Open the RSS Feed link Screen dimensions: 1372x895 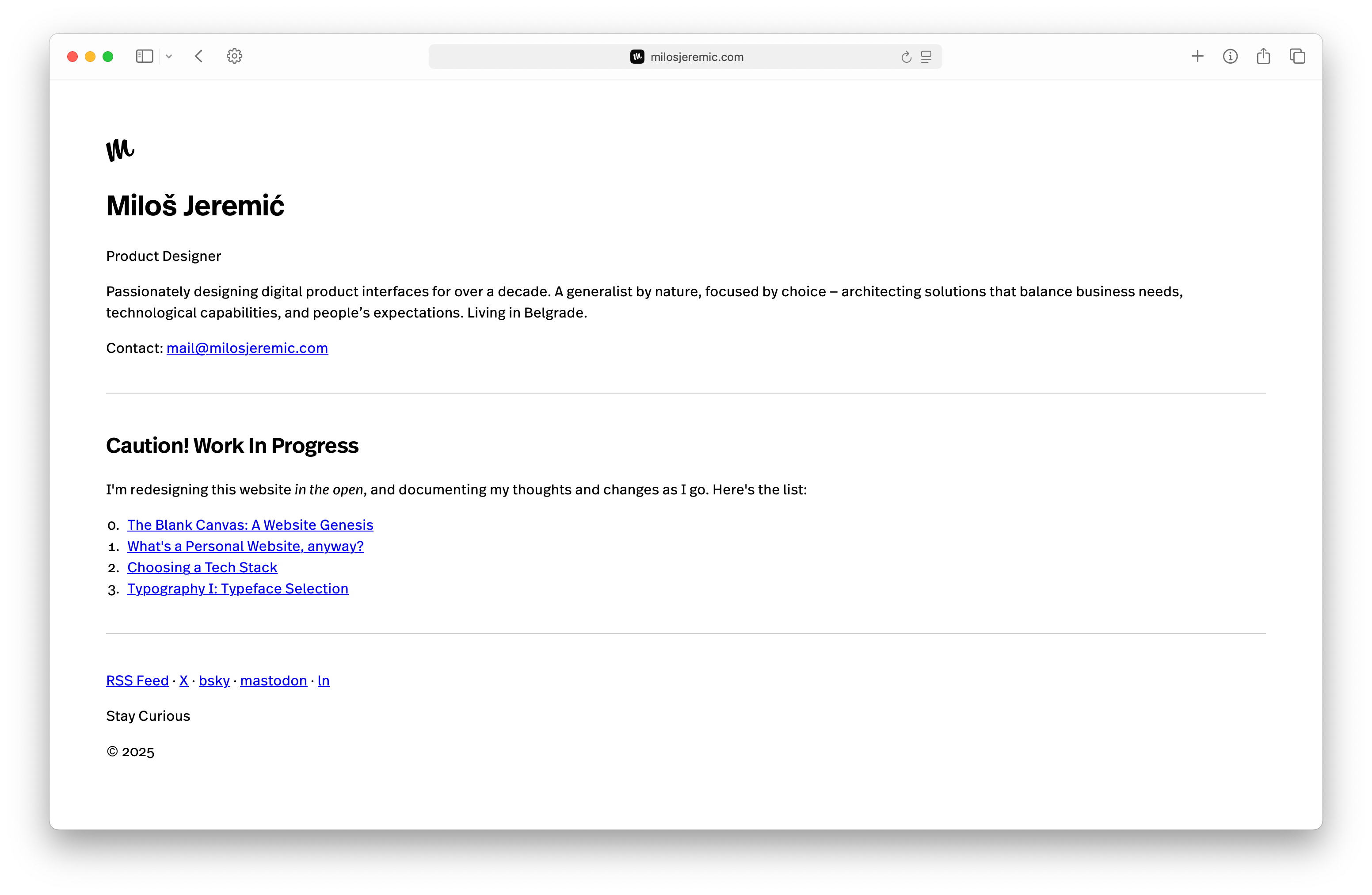click(137, 681)
